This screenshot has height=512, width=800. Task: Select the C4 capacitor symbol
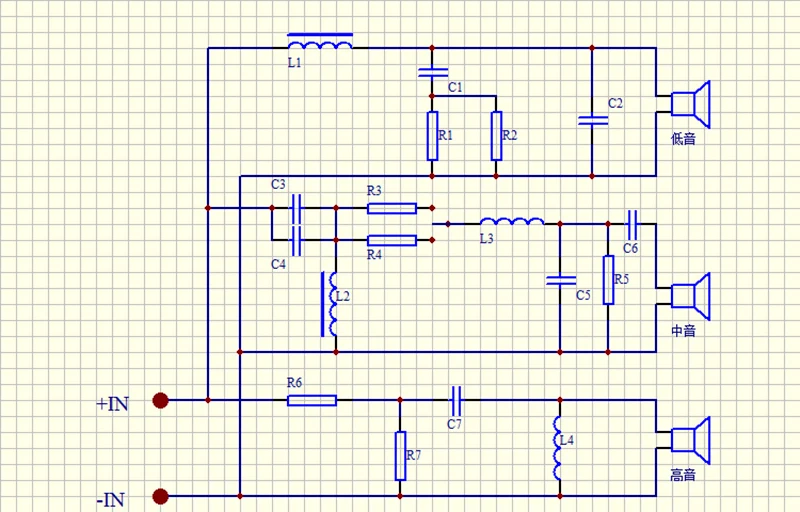tap(296, 240)
